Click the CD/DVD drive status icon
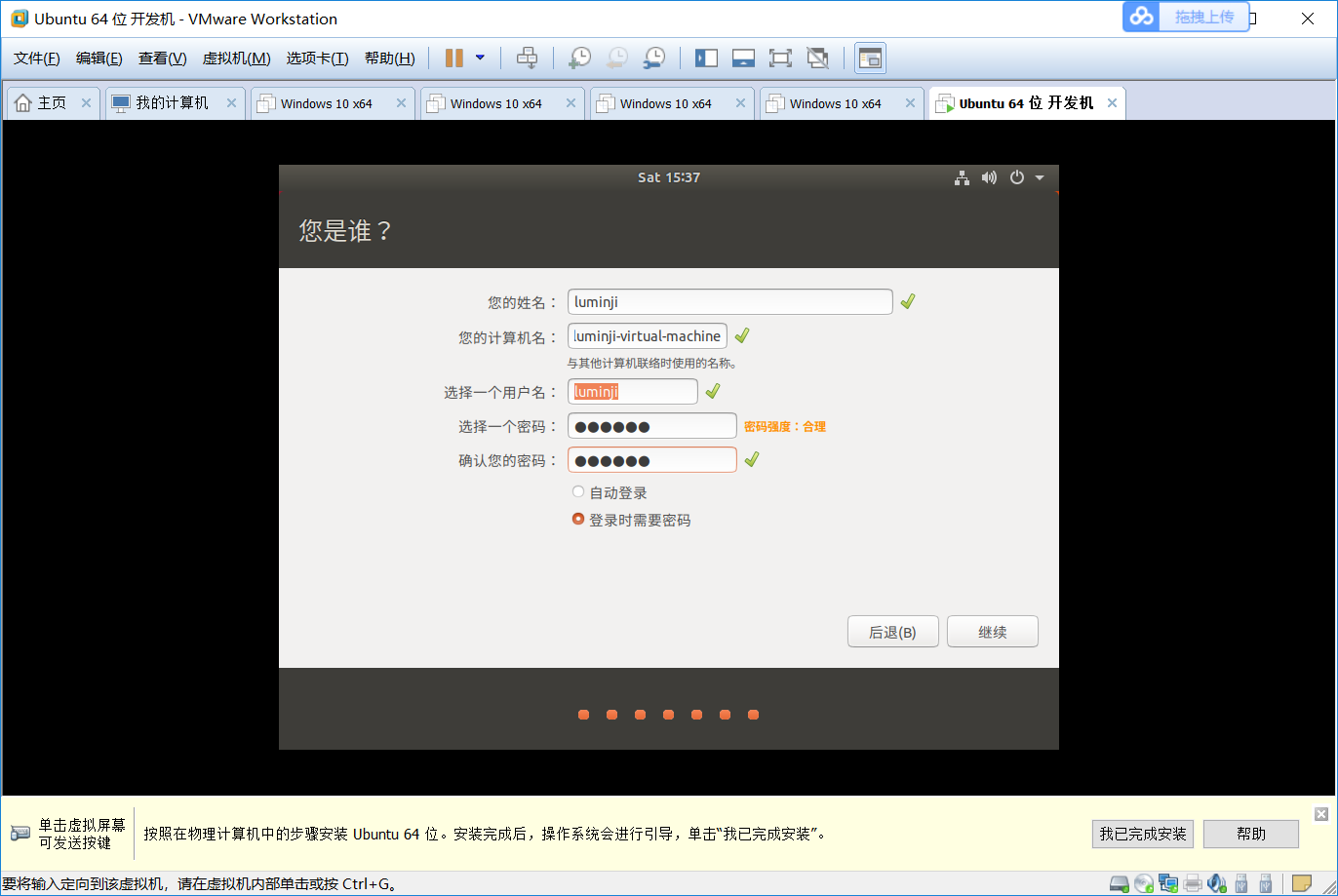Viewport: 1338px width, 896px height. [x=1144, y=883]
